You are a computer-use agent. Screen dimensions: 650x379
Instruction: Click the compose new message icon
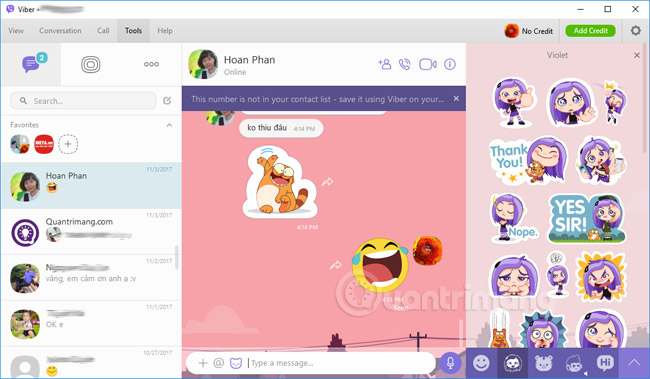point(167,101)
